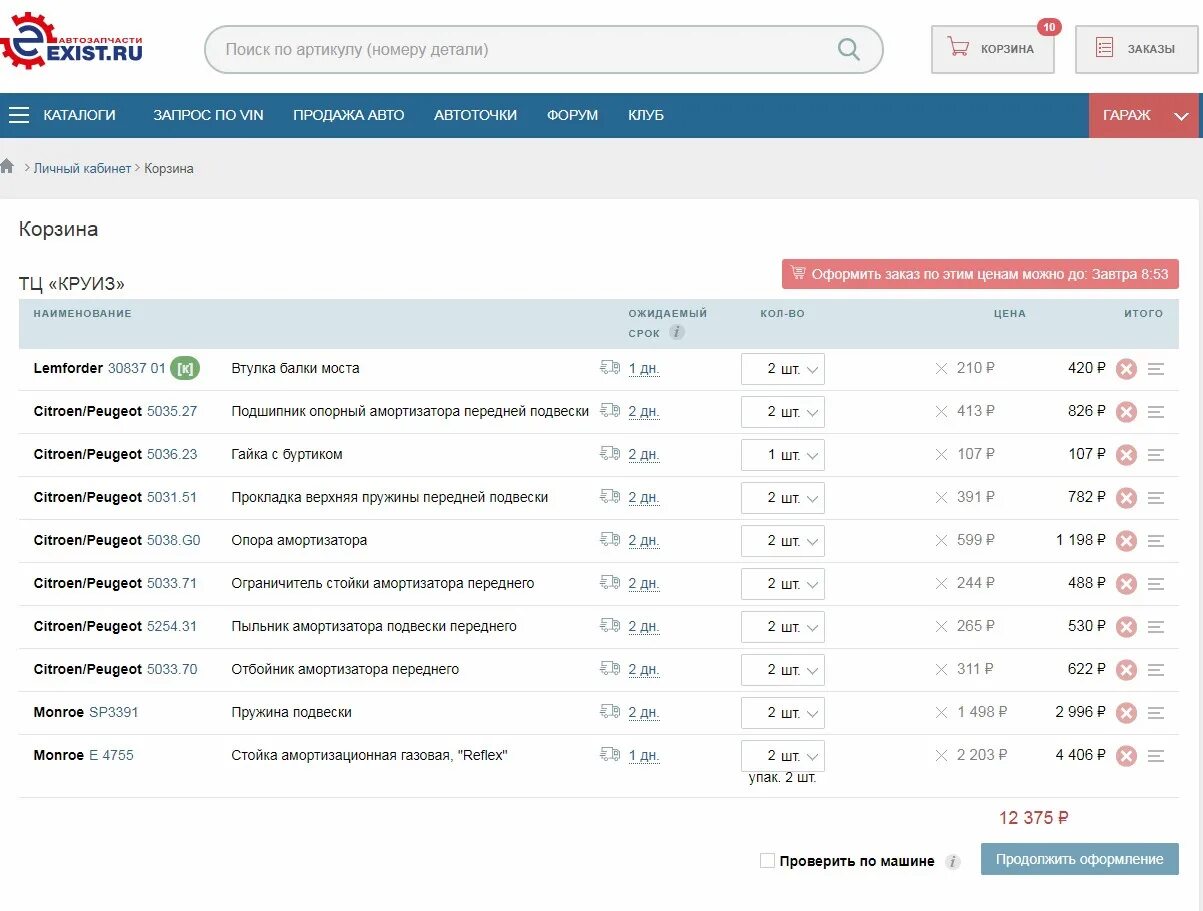
Task: Click delivery term 1 дн. for Lemforder
Action: tap(644, 369)
